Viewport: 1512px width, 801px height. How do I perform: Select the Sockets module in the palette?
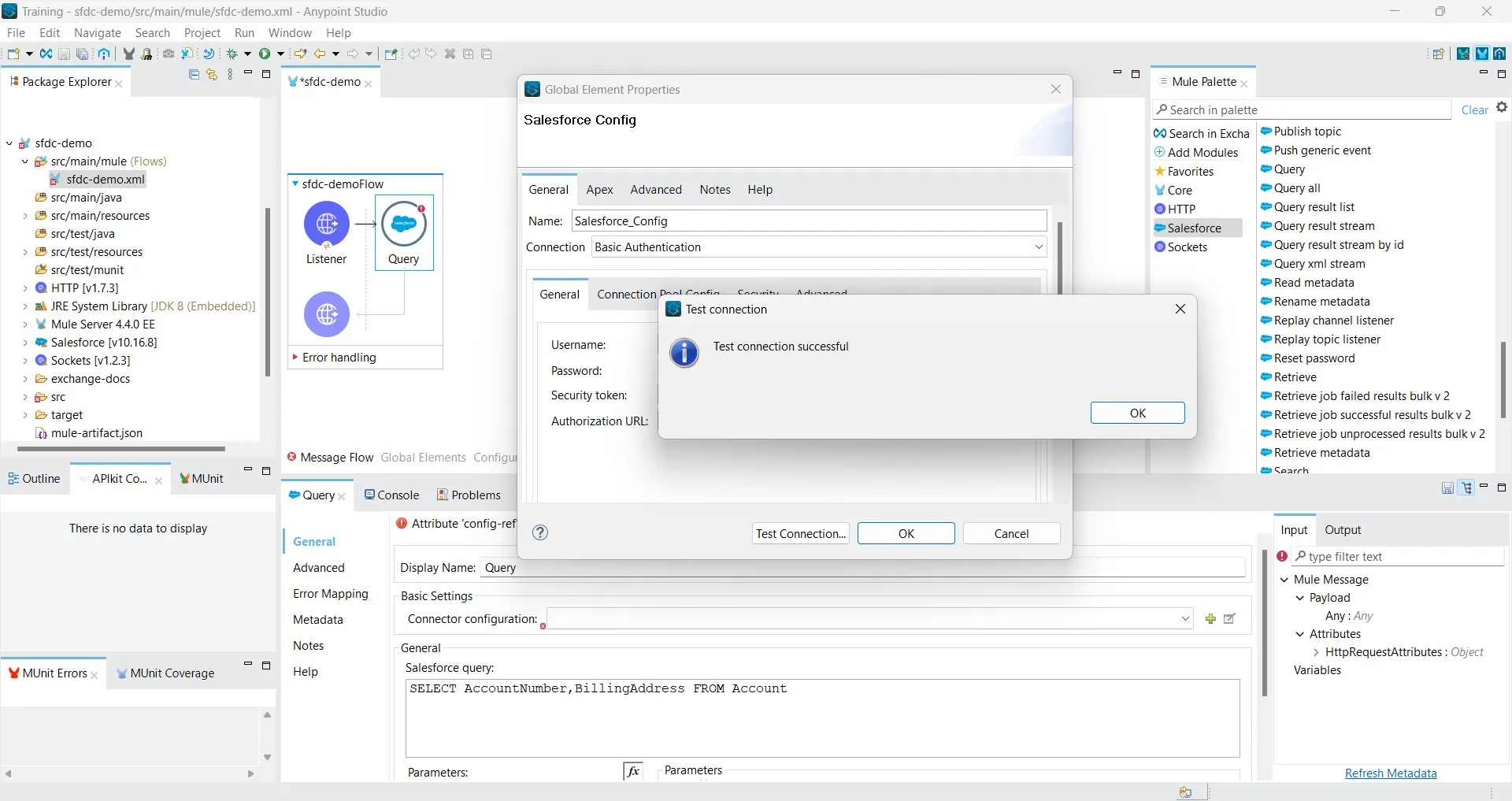pos(1180,247)
